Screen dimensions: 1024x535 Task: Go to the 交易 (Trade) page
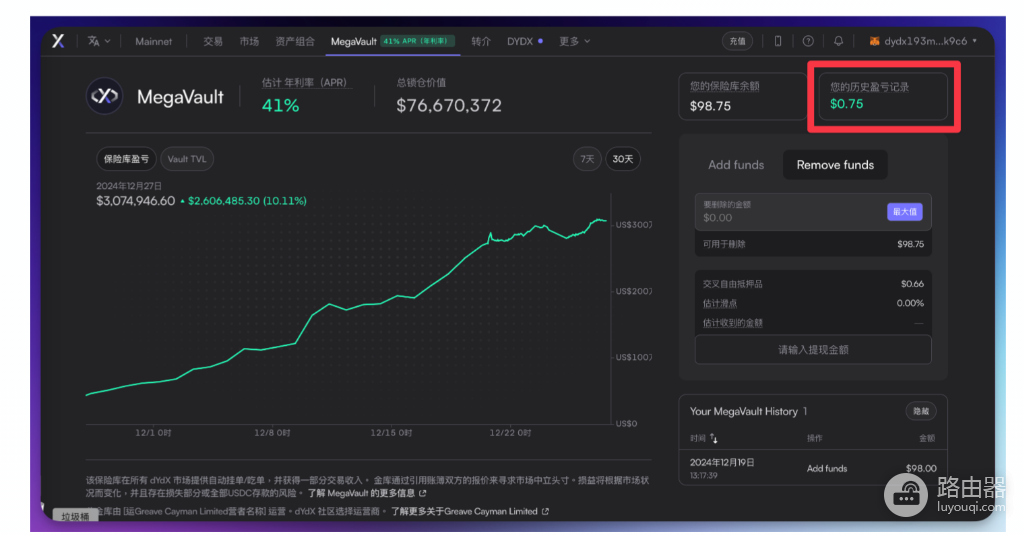(x=213, y=41)
